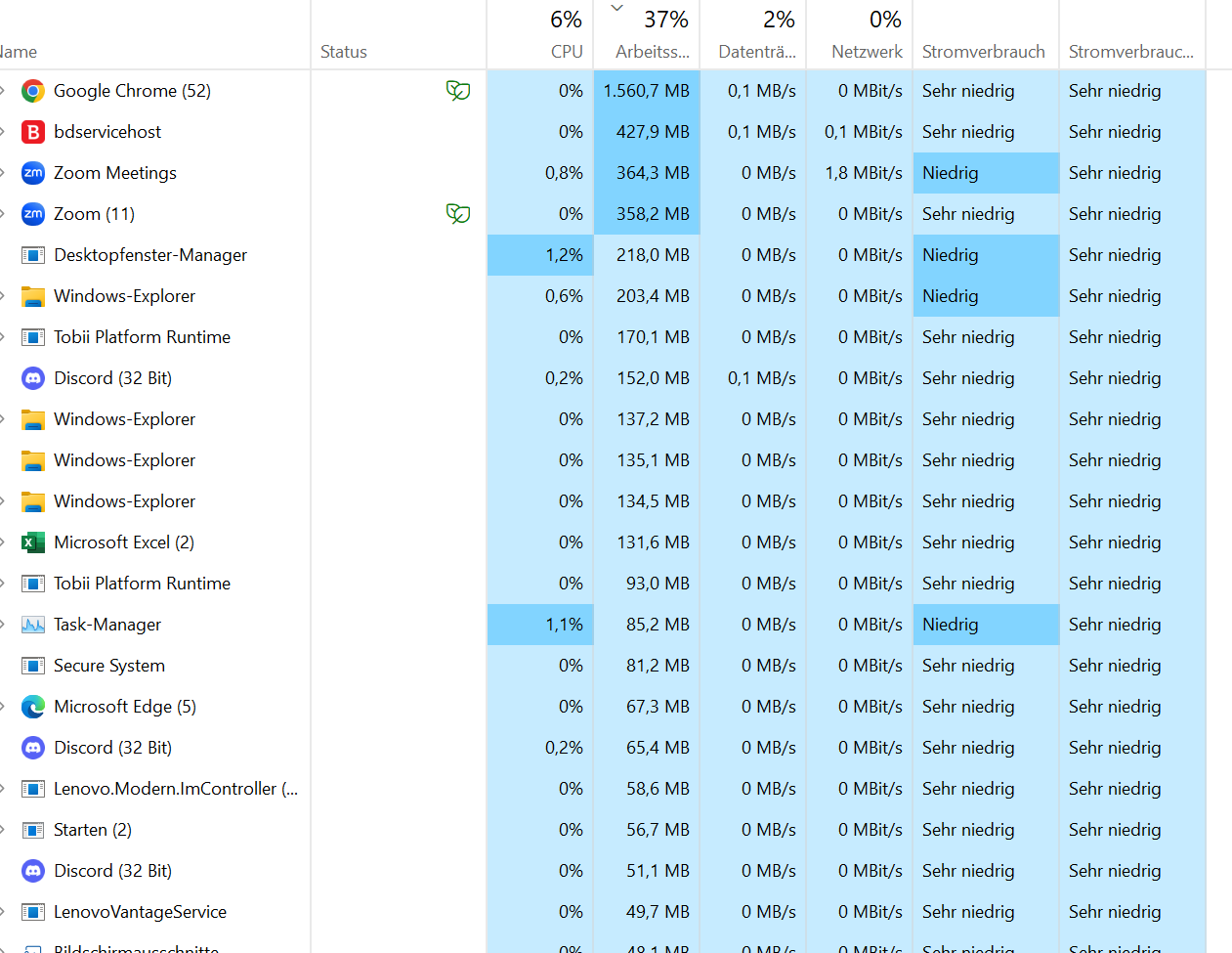This screenshot has height=953, width=1232.
Task: Select the Secure System process name
Action: (x=109, y=666)
